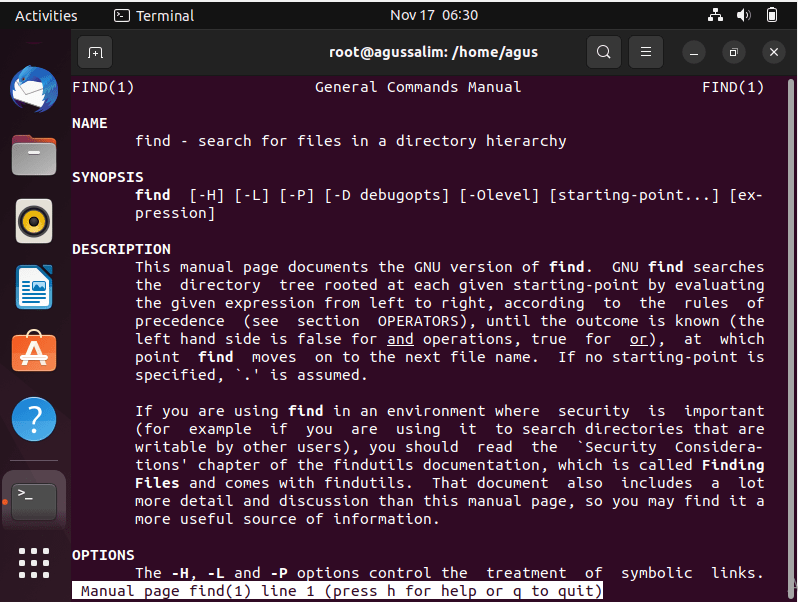Click the left "FIND(1)" header text

[x=103, y=88]
